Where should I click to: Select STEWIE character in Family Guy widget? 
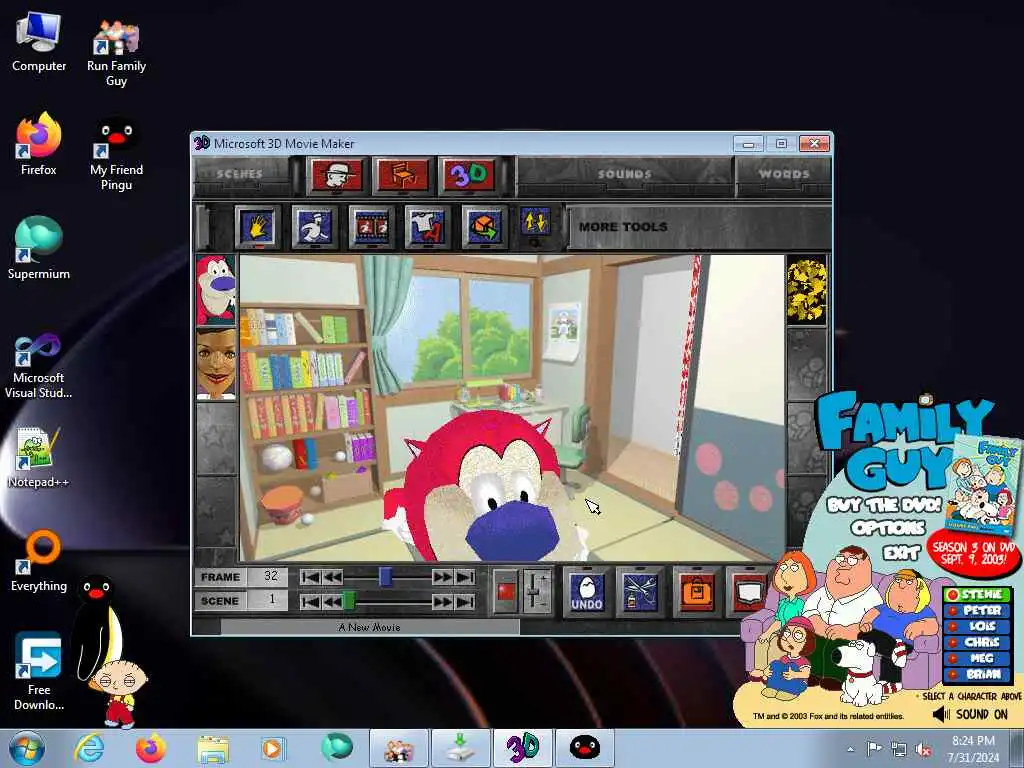pos(977,594)
